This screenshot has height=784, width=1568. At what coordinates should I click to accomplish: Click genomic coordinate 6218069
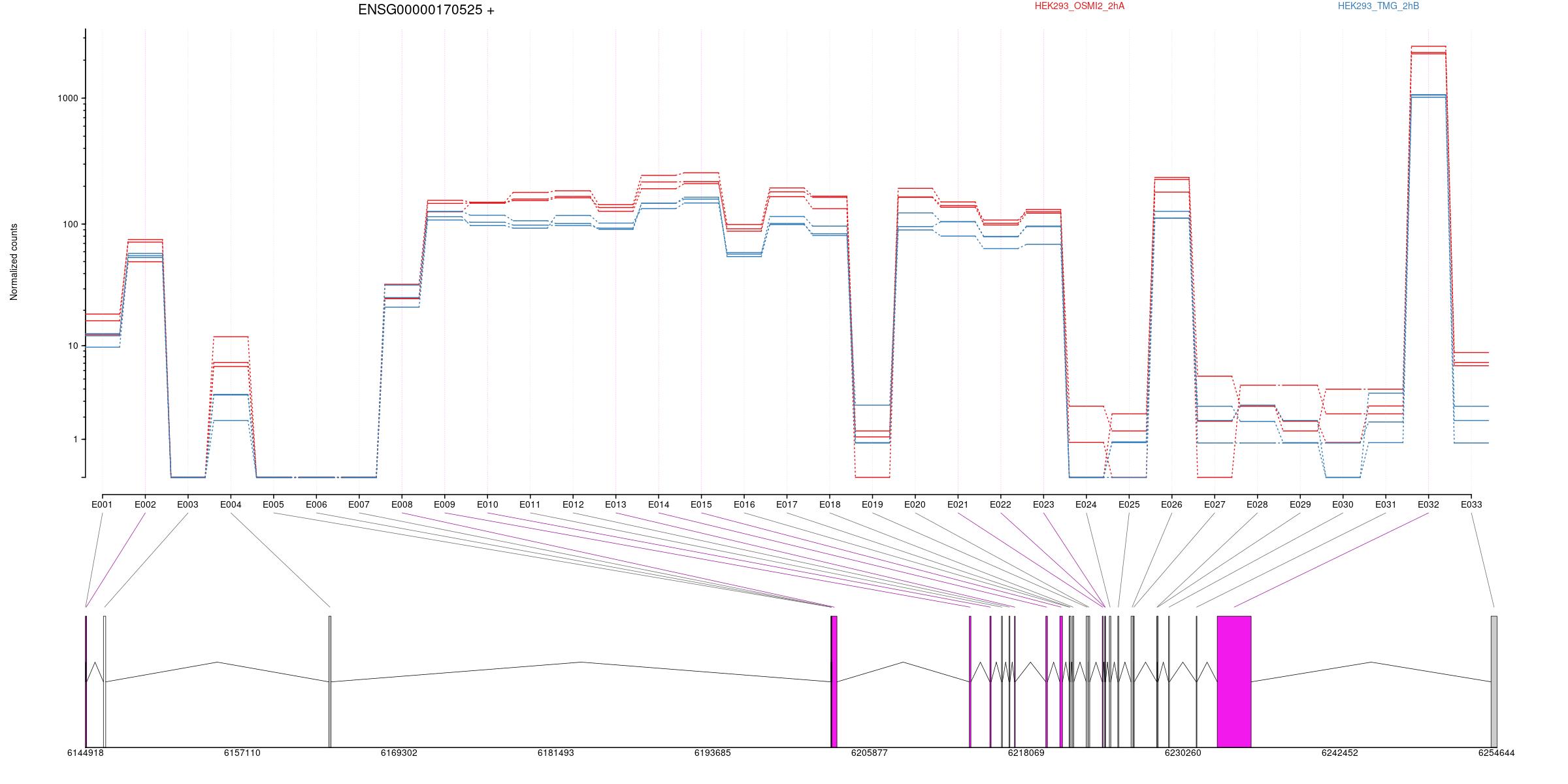tap(1026, 753)
